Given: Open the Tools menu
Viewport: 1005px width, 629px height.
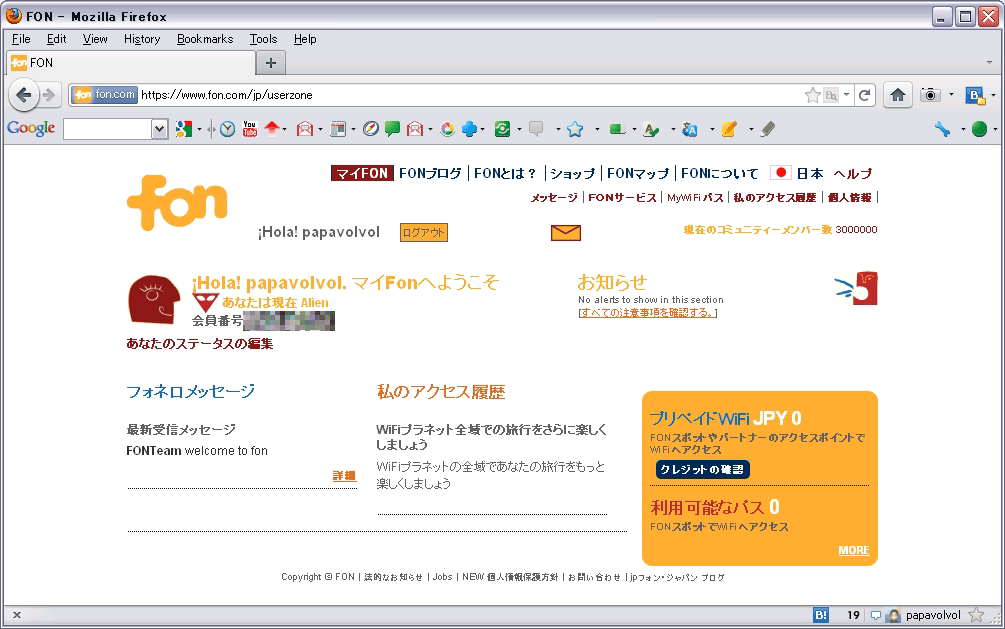Looking at the screenshot, I should tap(263, 39).
